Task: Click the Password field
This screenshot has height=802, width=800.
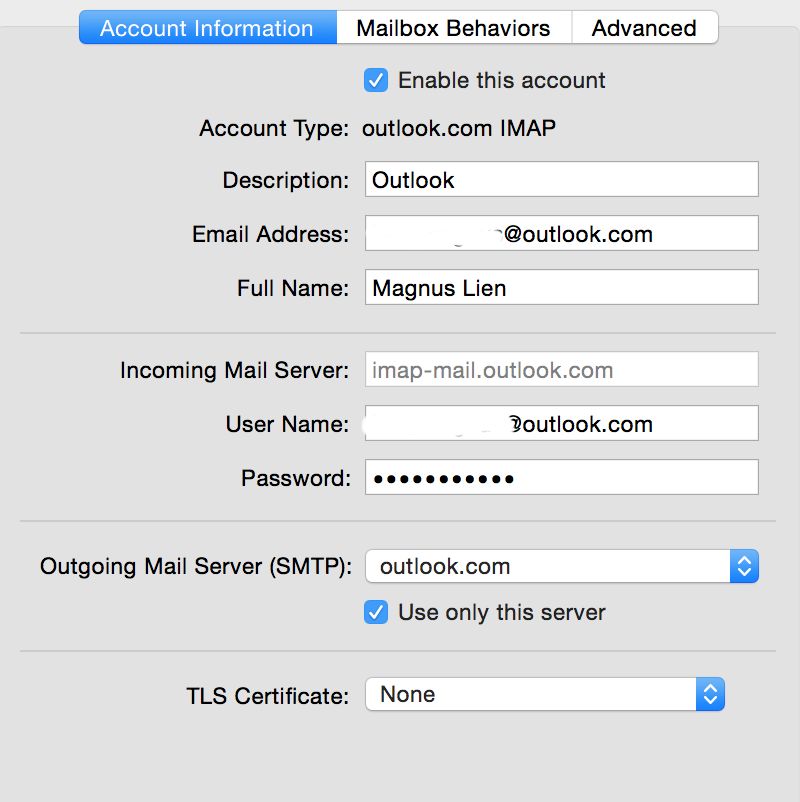Action: tap(562, 478)
